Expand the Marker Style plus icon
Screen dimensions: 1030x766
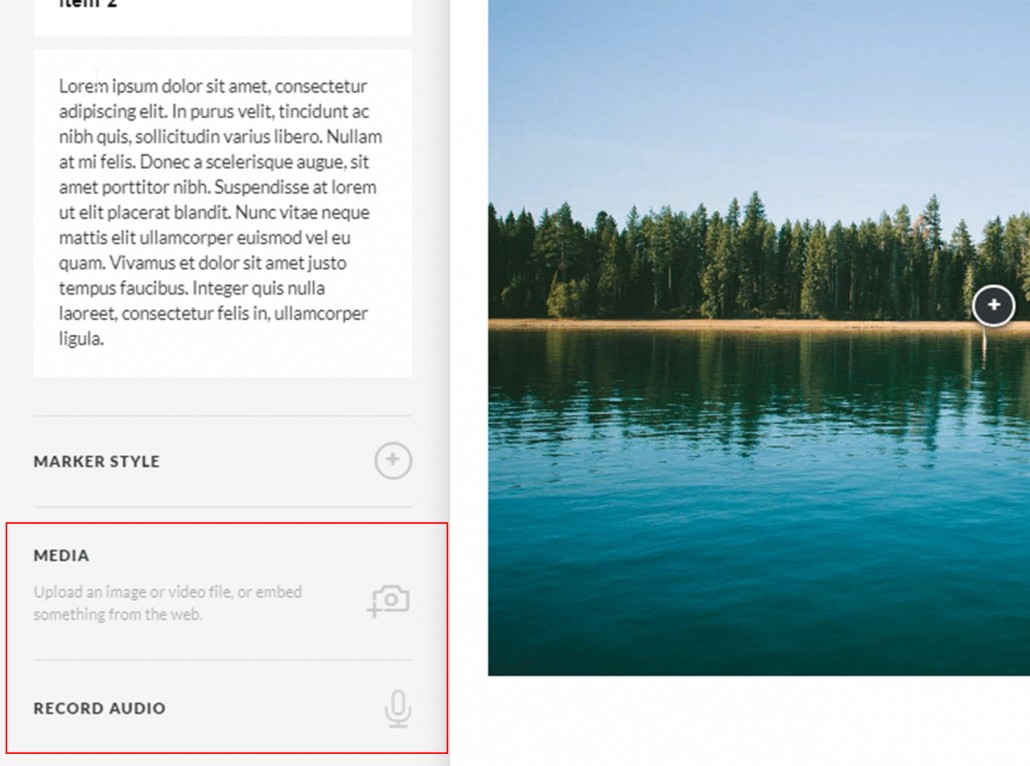[x=393, y=461]
